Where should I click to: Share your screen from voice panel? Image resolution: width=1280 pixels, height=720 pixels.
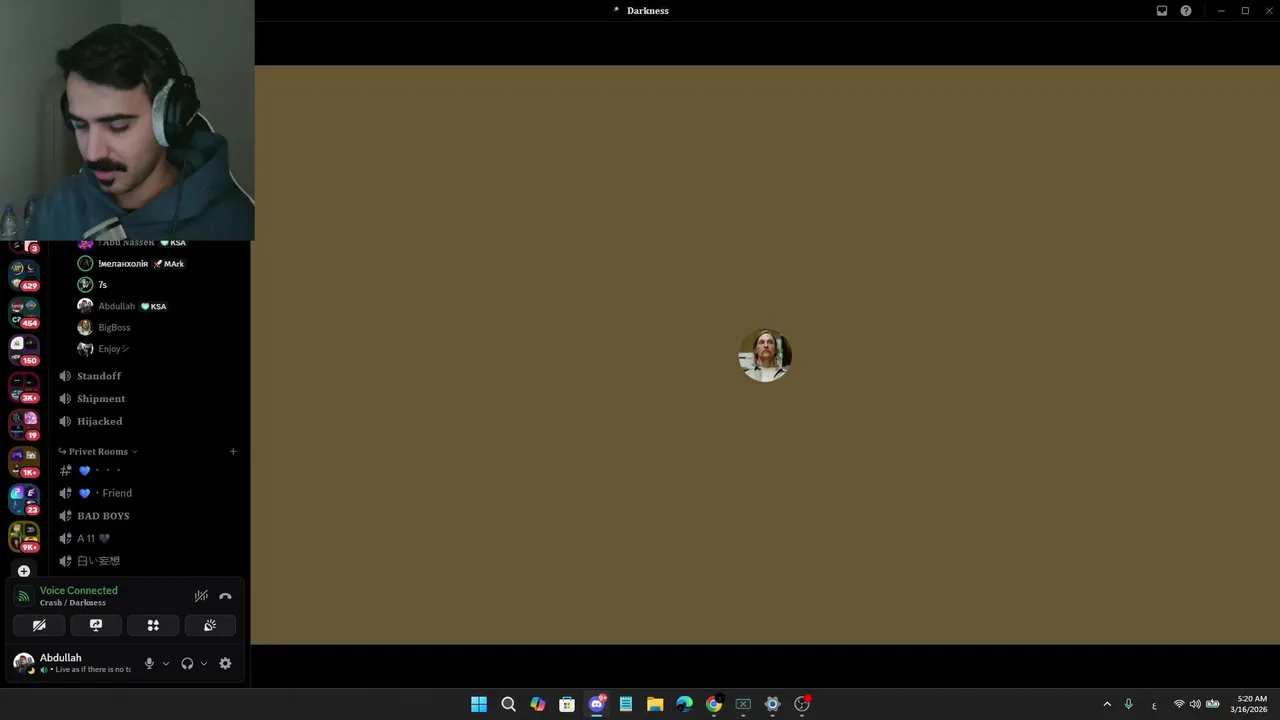click(96, 625)
